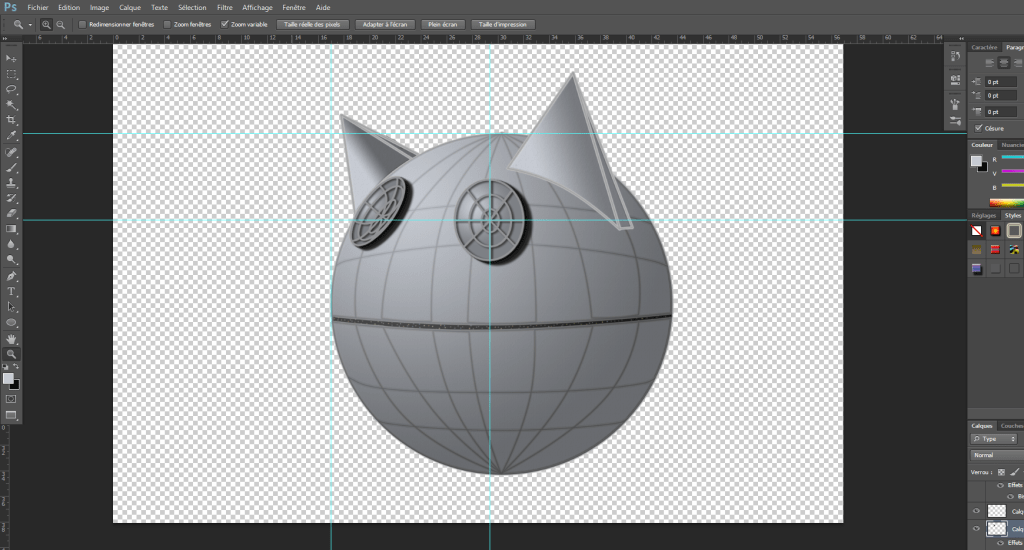Click the zoom in magnifier icon
This screenshot has width=1024, height=550.
click(46, 24)
